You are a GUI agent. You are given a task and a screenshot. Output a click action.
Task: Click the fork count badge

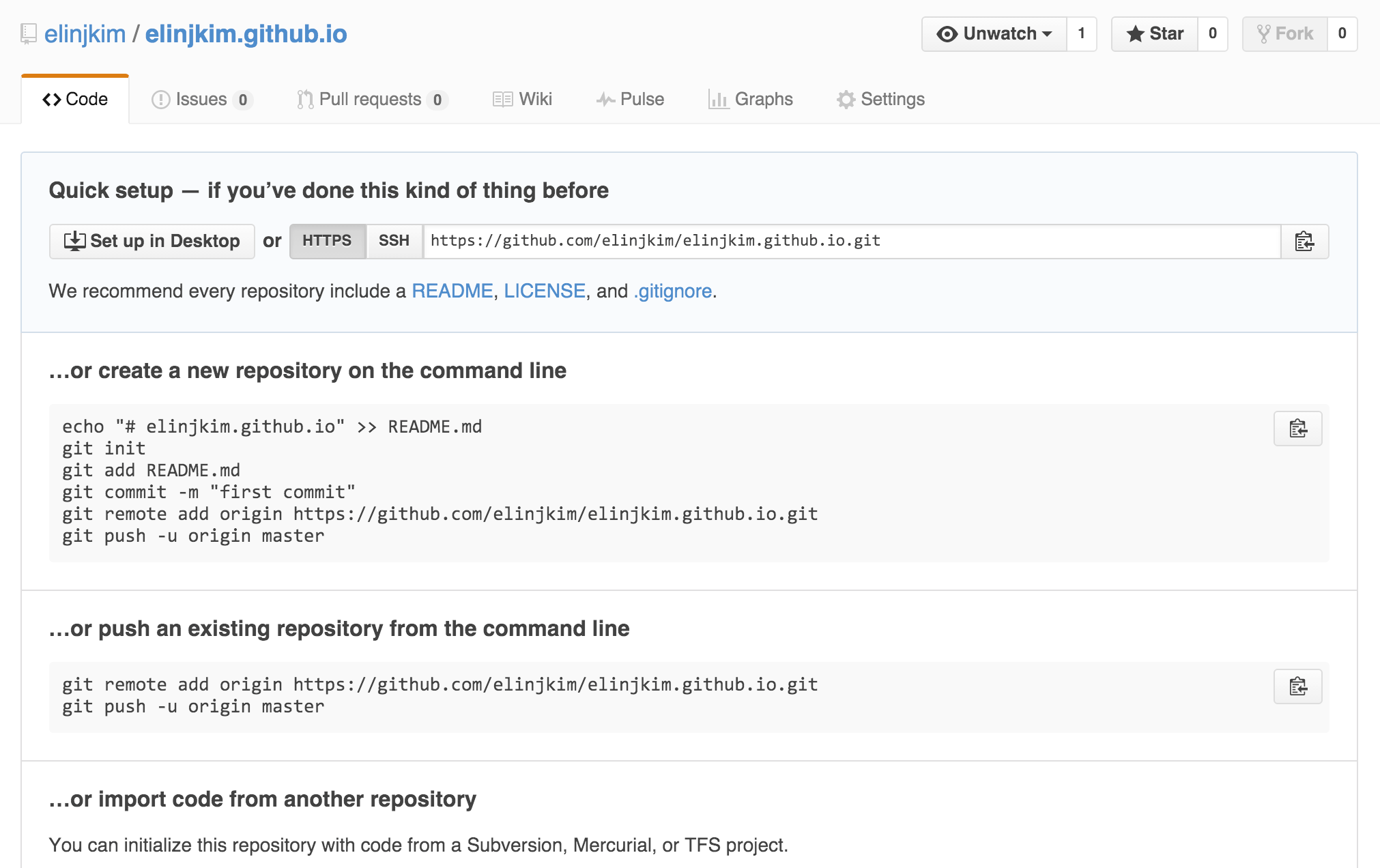pos(1342,33)
